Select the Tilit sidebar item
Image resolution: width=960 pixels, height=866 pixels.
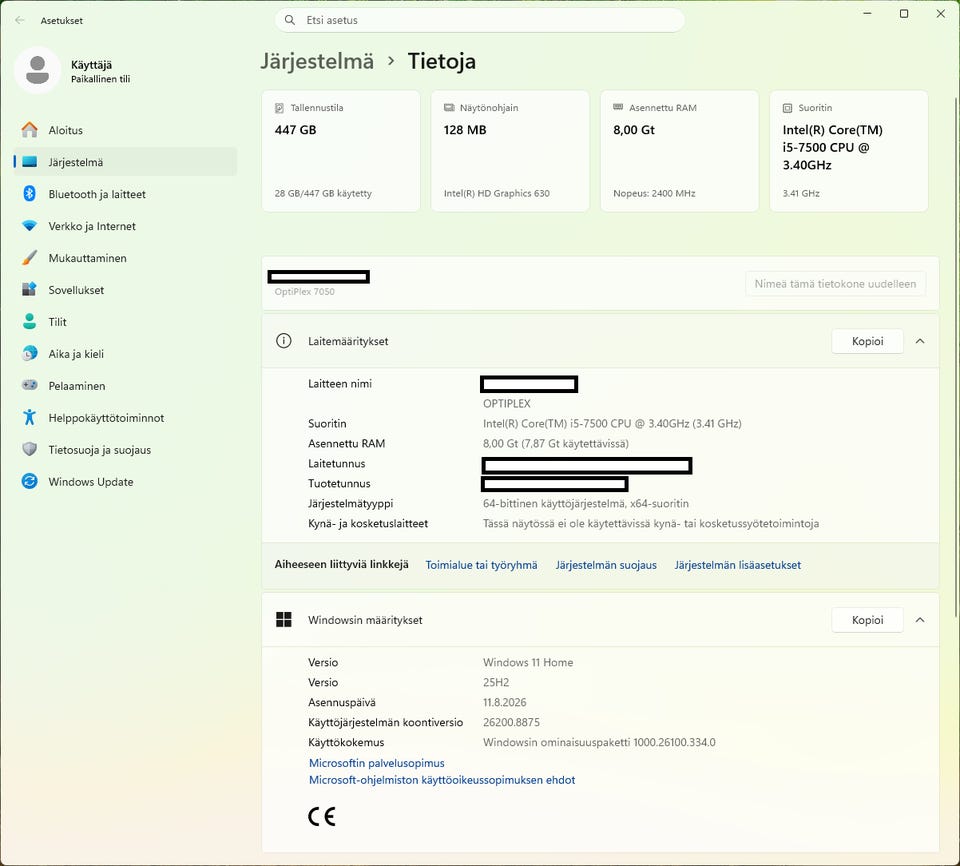tap(125, 322)
